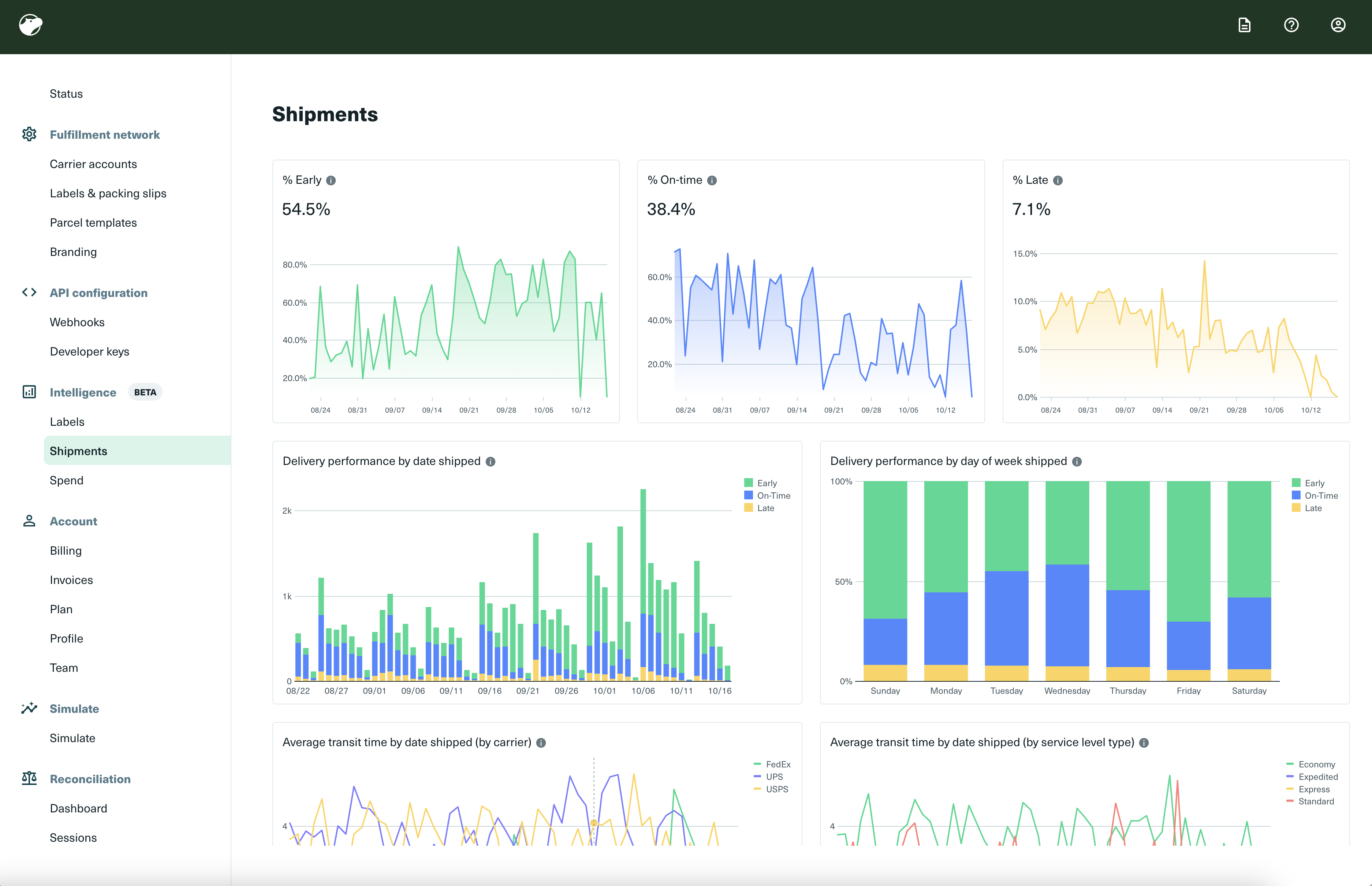
Task: Click info icon beside day-of-week chart title
Action: pos(1077,461)
